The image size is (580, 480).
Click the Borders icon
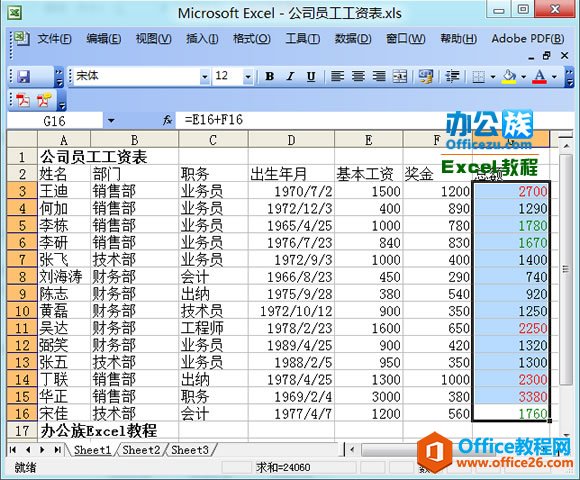[479, 77]
